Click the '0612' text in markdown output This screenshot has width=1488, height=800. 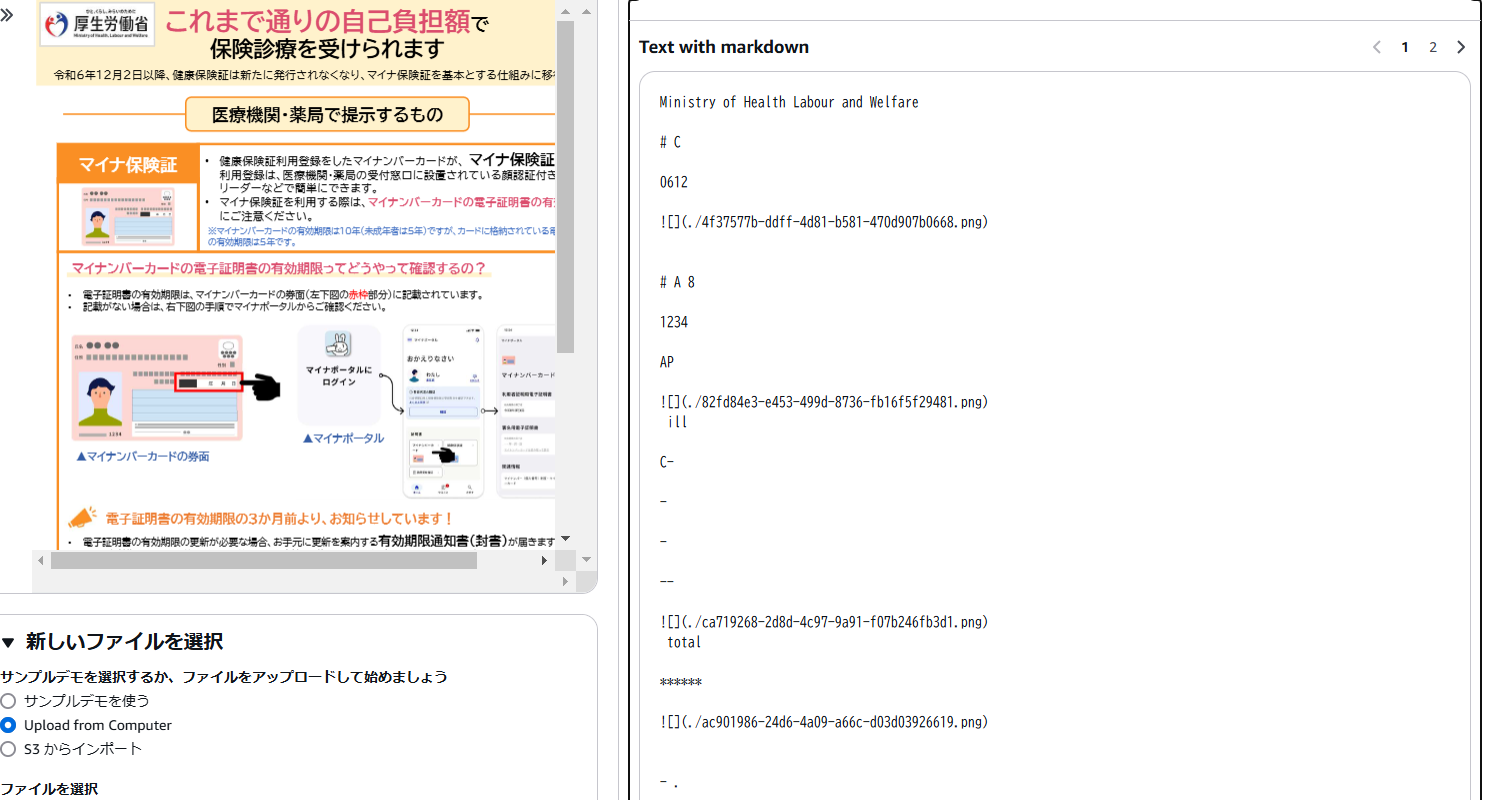[x=674, y=182]
